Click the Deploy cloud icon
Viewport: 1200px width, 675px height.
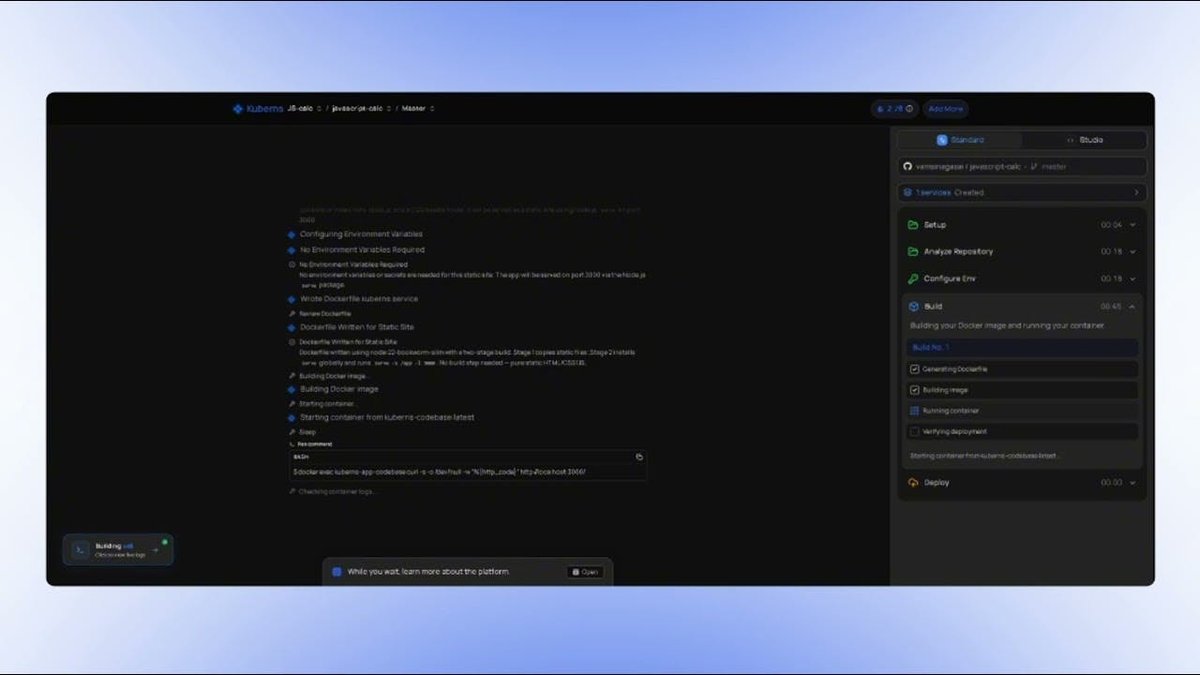click(x=913, y=482)
